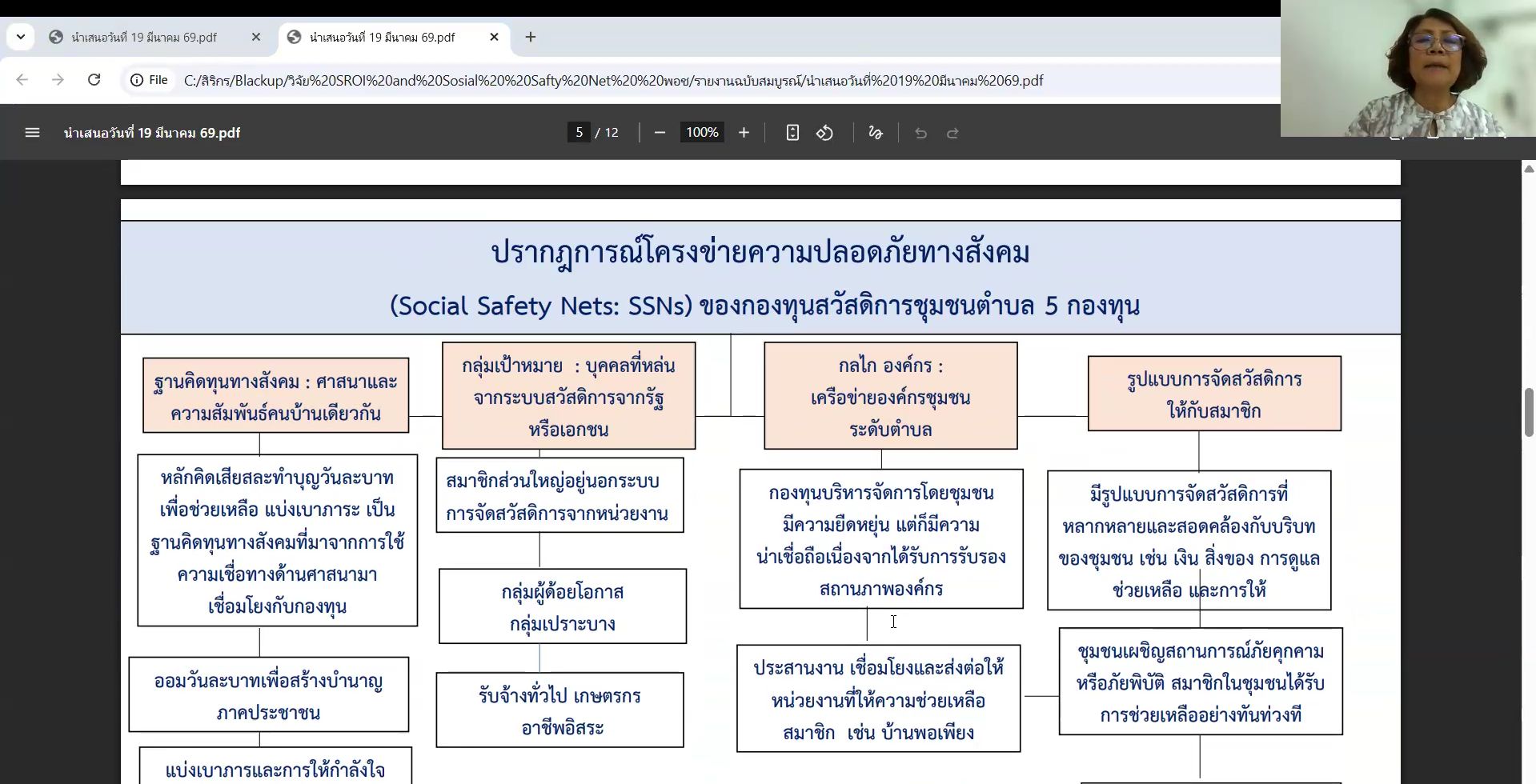Reload the current page

94,80
